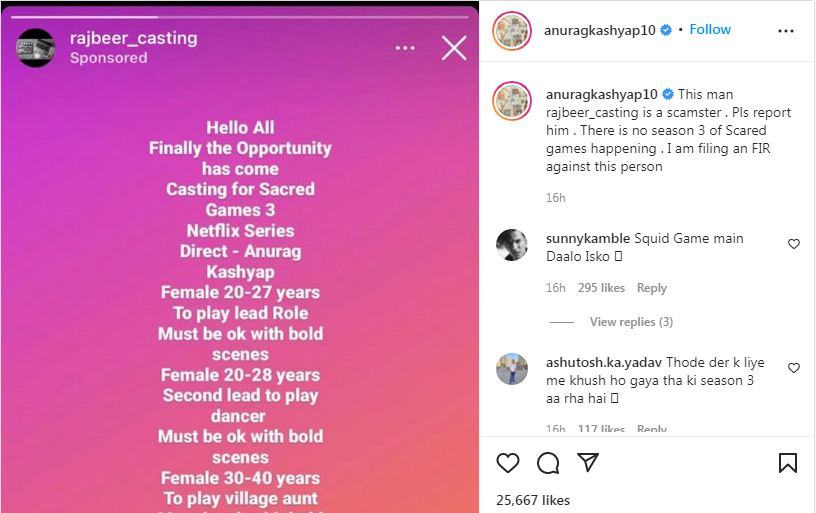Reply to sunnykamble's comment
The image size is (816, 513).
[x=652, y=288]
